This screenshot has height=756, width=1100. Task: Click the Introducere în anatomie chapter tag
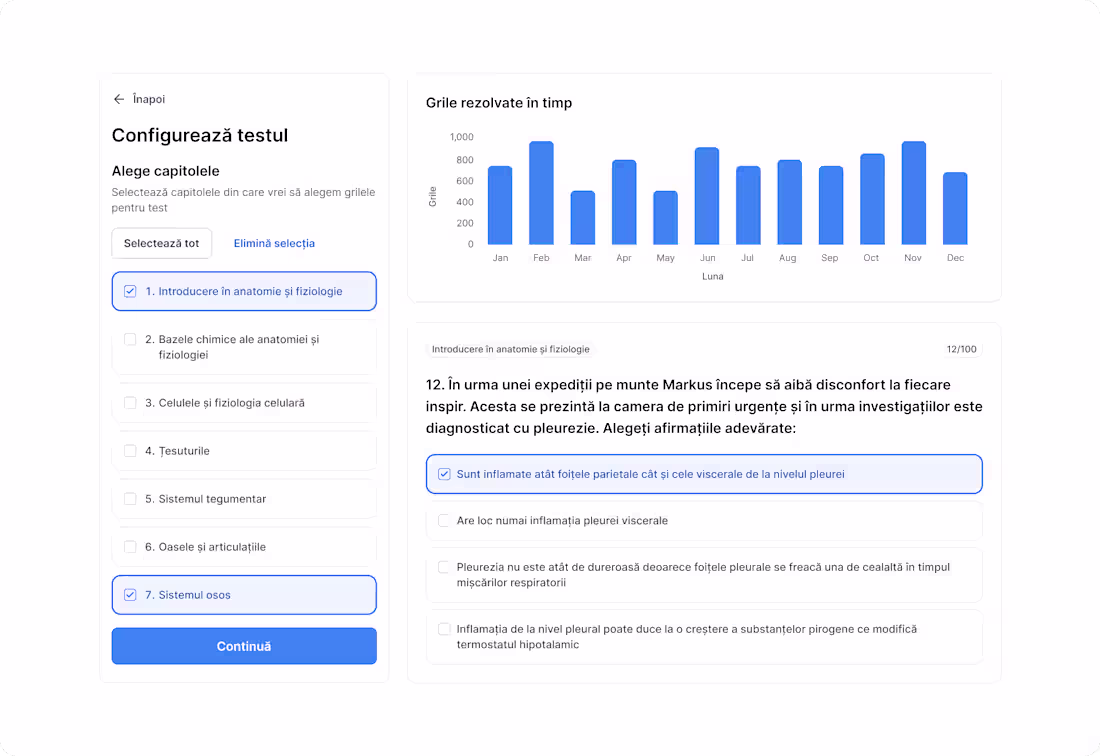coord(510,350)
